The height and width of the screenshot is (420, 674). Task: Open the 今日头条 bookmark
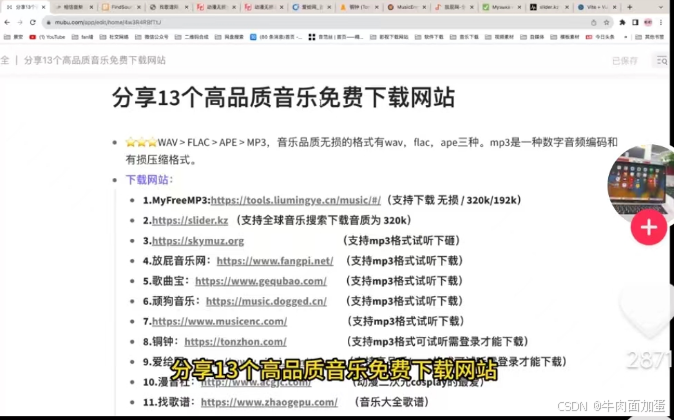[x=600, y=37]
